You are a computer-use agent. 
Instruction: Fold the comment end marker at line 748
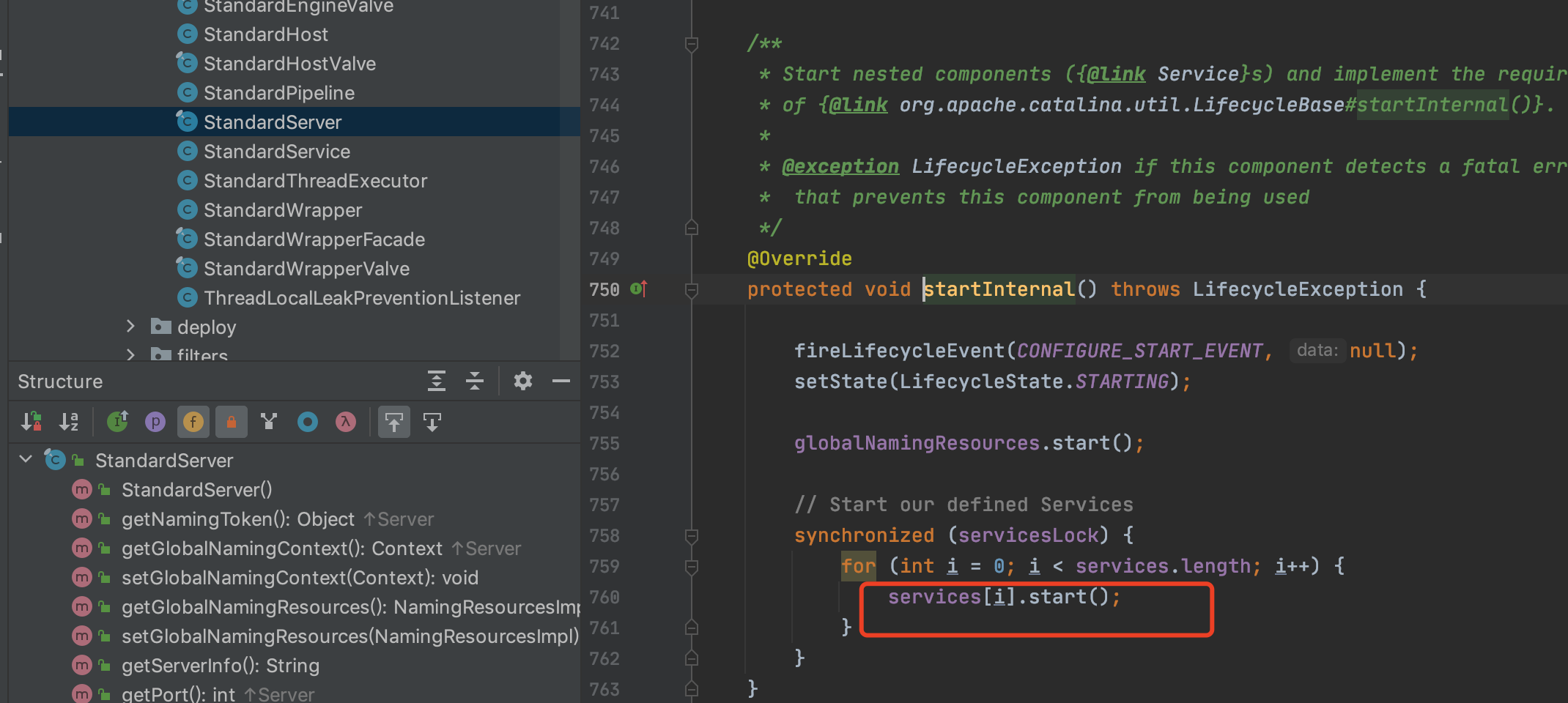point(691,228)
